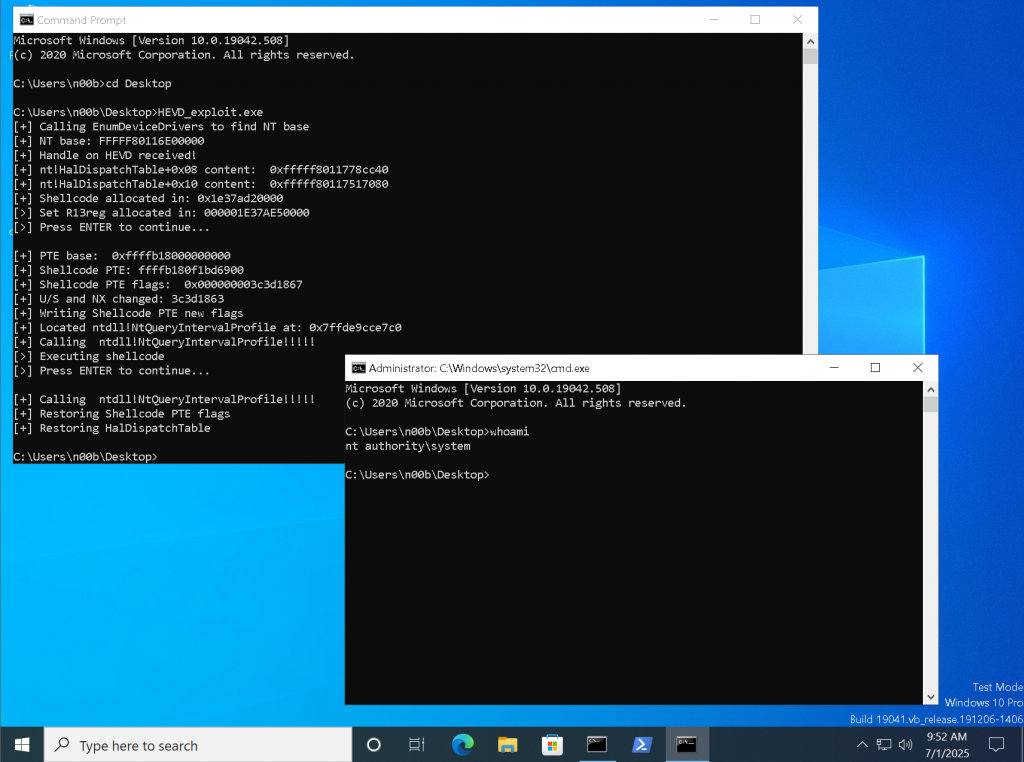The height and width of the screenshot is (762, 1024).
Task: Click scrollbar thumb in Administrator cmd window
Action: pyautogui.click(x=931, y=404)
